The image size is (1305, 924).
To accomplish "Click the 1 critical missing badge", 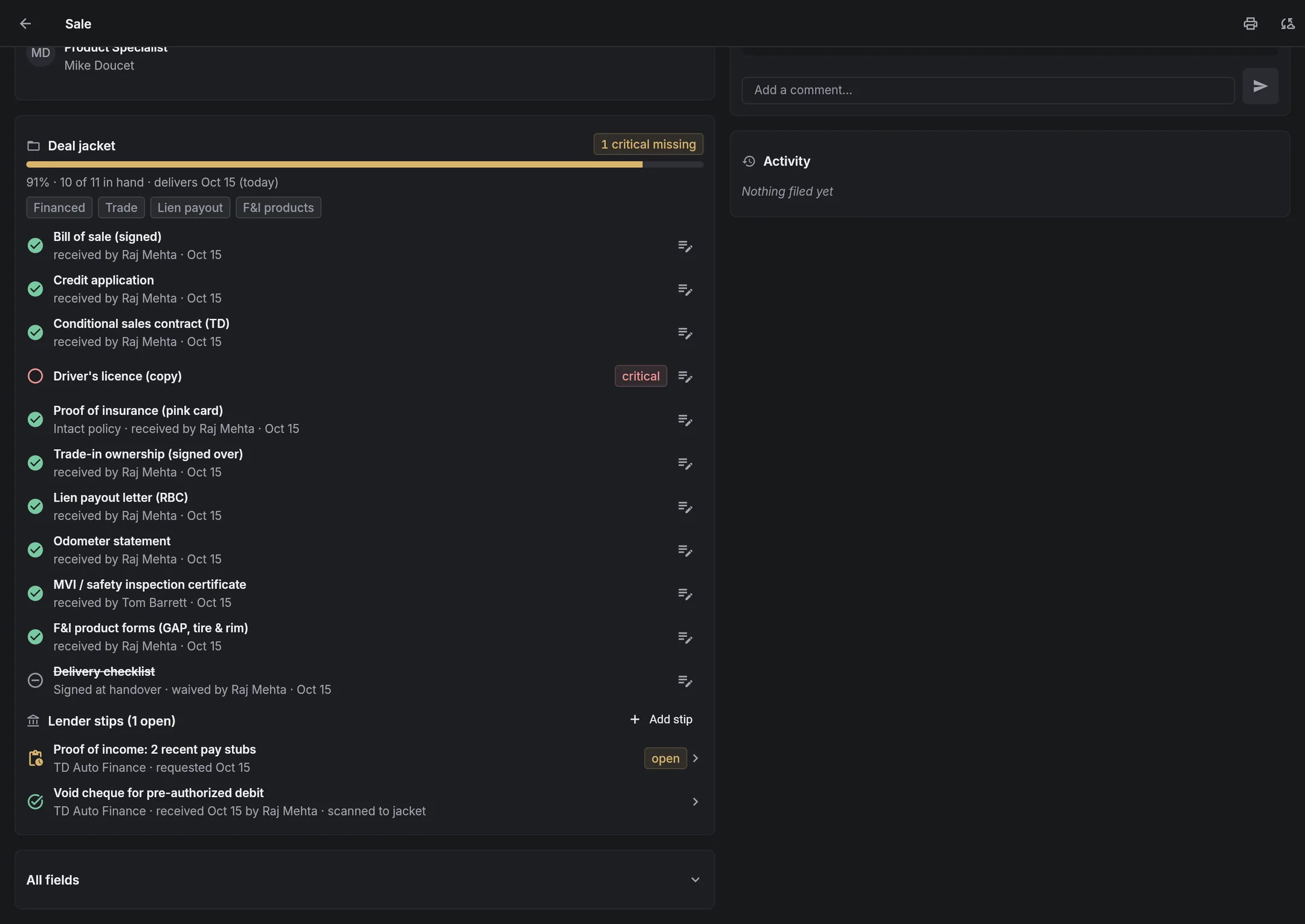I will tap(648, 144).
